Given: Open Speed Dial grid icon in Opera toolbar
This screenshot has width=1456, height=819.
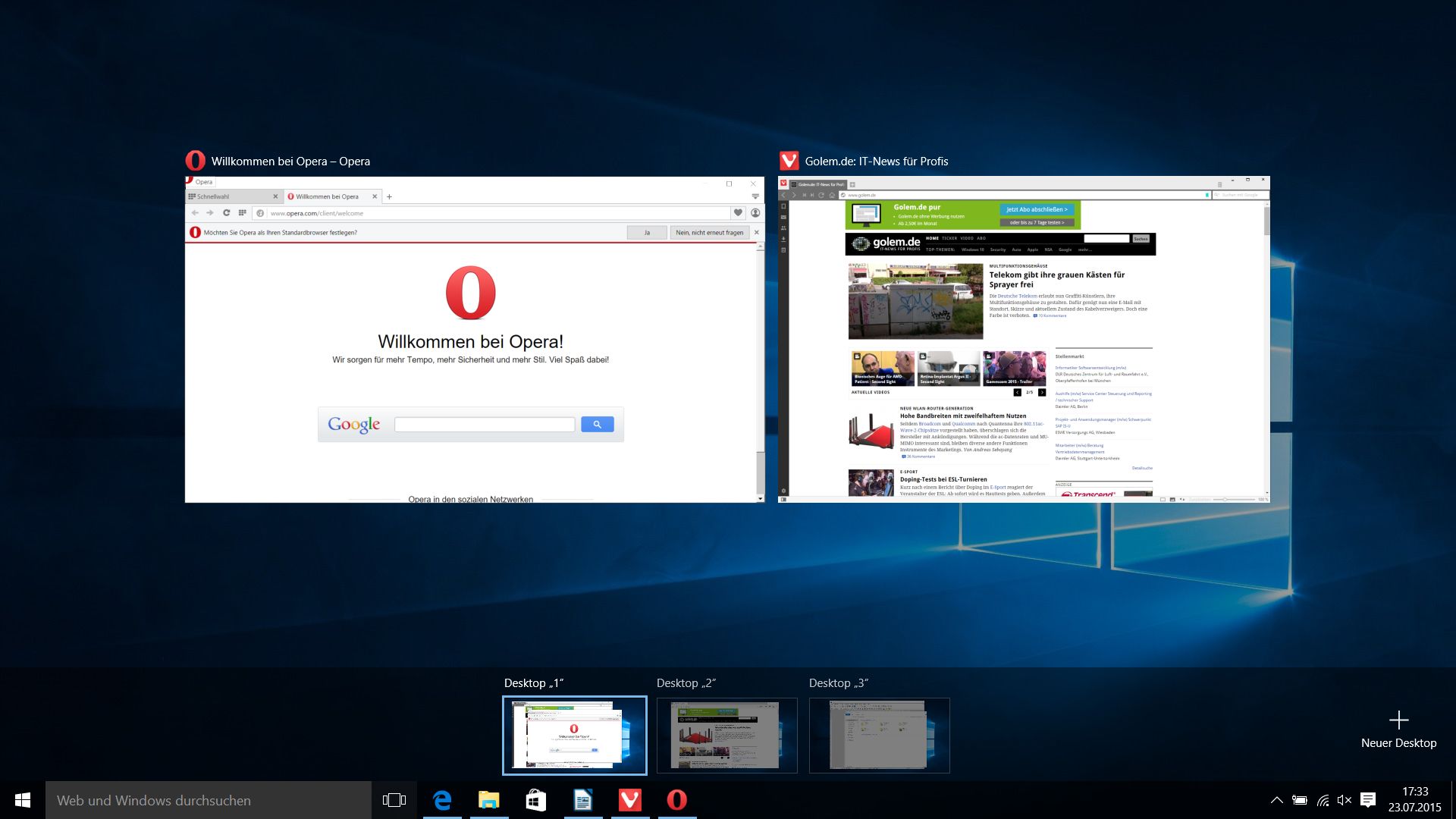Looking at the screenshot, I should click(x=243, y=213).
